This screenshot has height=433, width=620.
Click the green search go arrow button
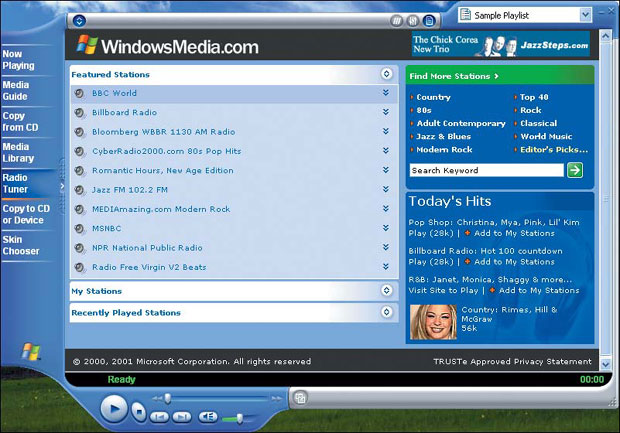pos(575,170)
